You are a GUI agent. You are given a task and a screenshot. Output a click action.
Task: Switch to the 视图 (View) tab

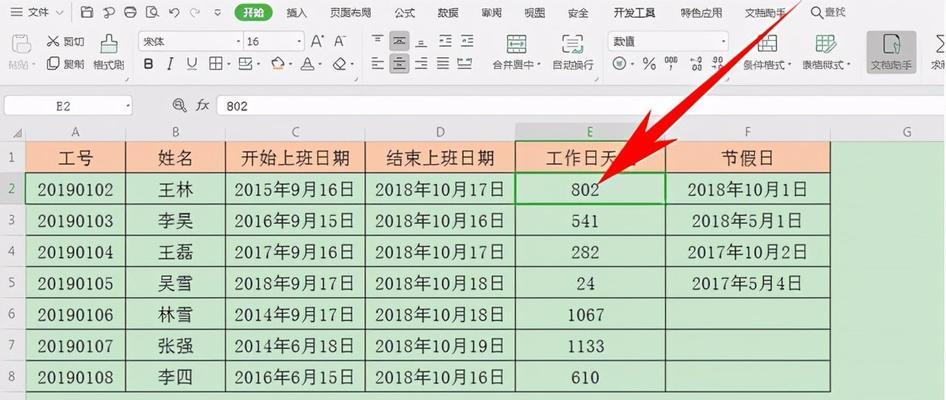[x=535, y=12]
